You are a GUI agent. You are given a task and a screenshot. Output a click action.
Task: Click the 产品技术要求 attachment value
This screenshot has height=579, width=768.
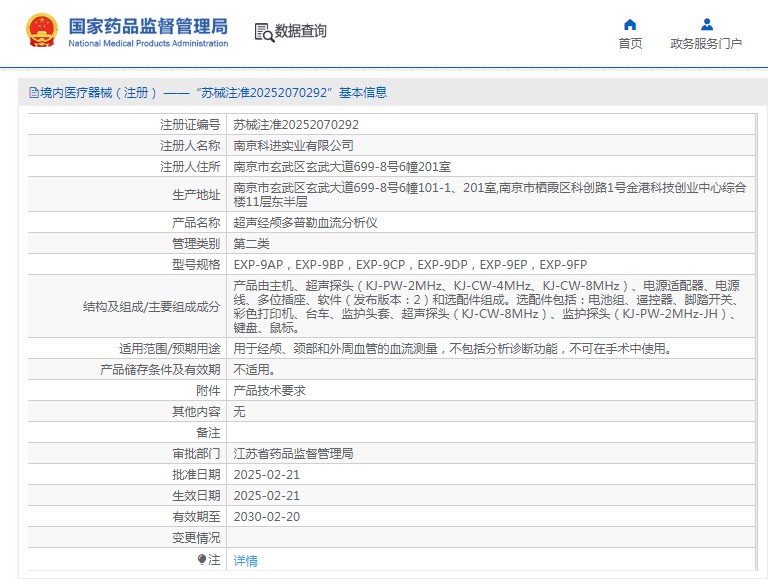click(x=269, y=391)
